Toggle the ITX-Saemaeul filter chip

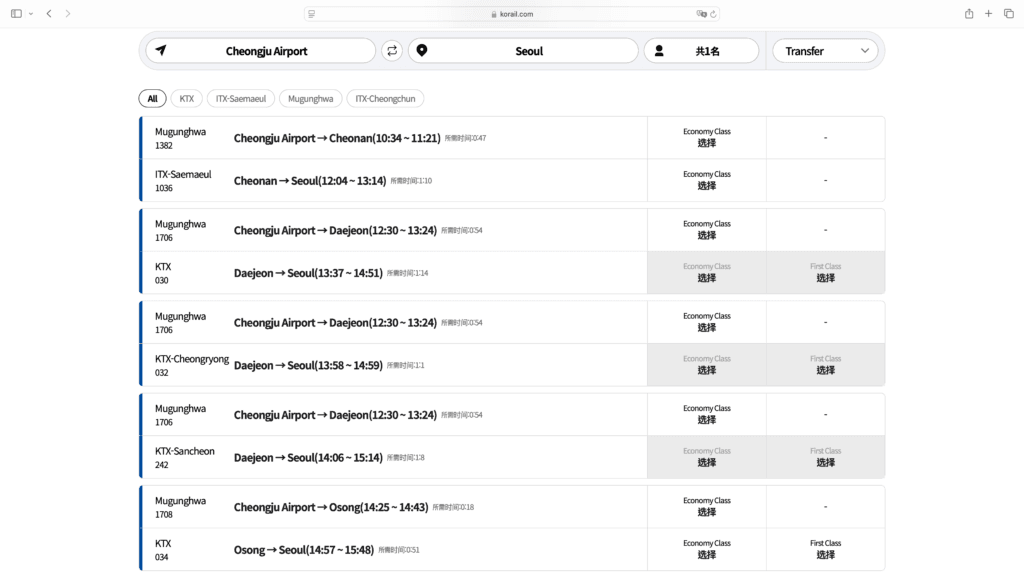(x=241, y=99)
